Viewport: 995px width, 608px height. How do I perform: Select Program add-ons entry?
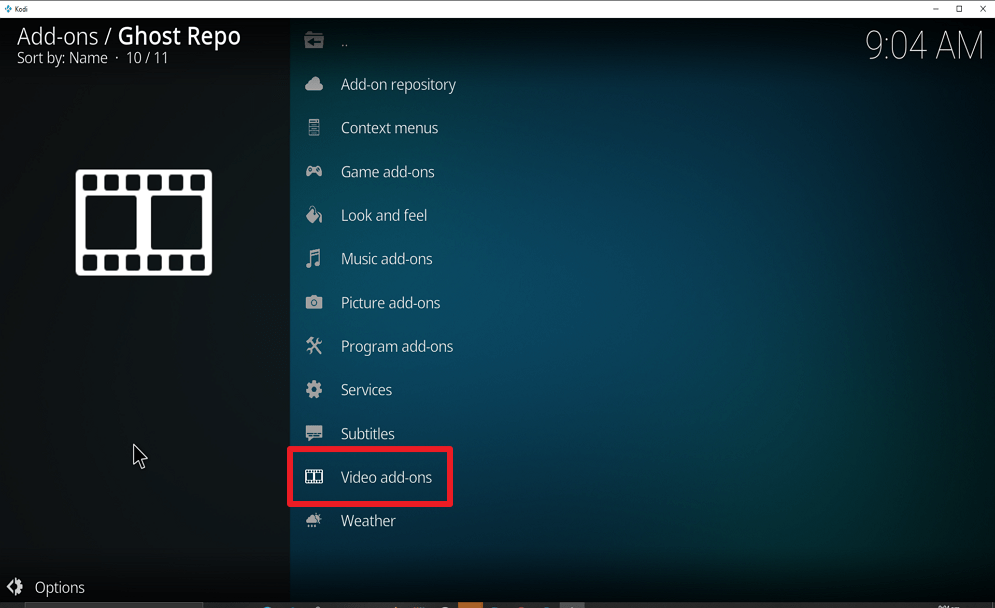397,347
